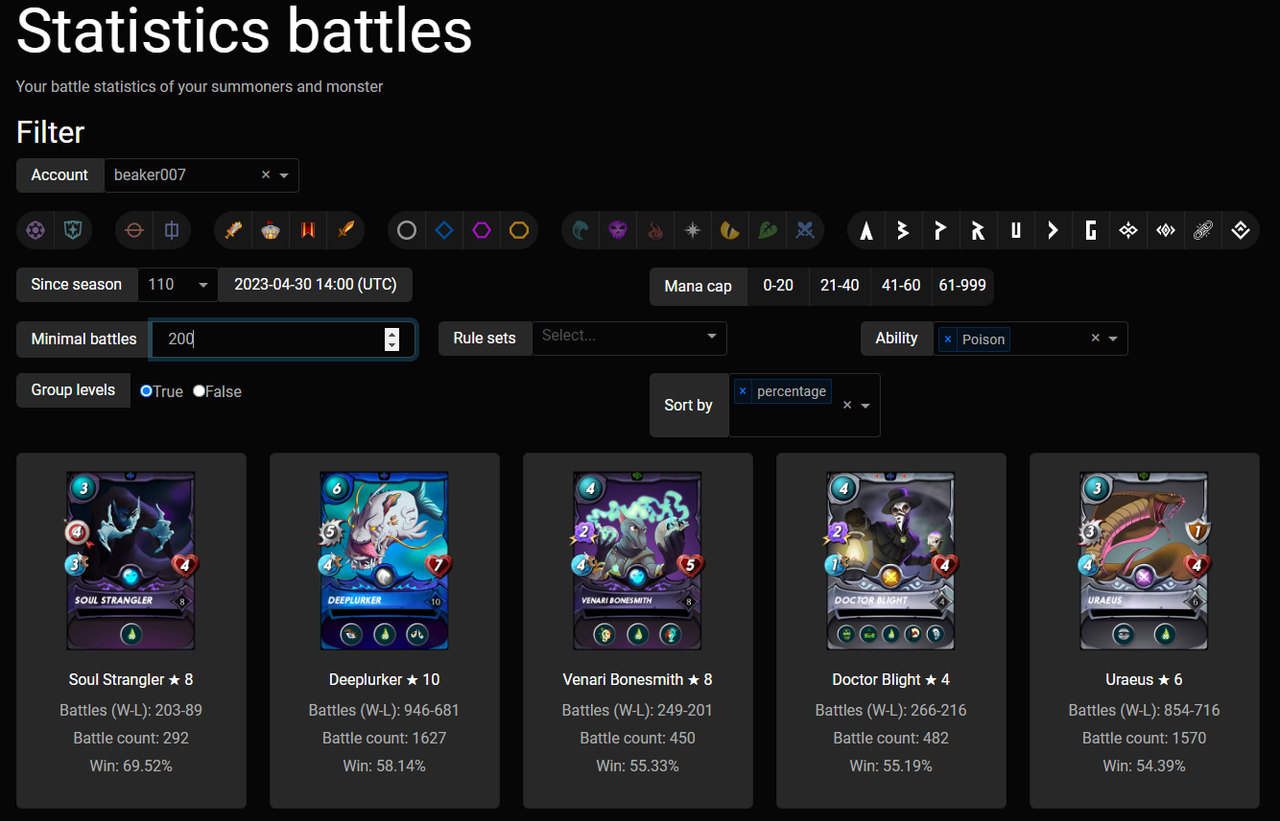Open the Account dropdown arrow
The height and width of the screenshot is (821, 1280).
pyautogui.click(x=284, y=175)
